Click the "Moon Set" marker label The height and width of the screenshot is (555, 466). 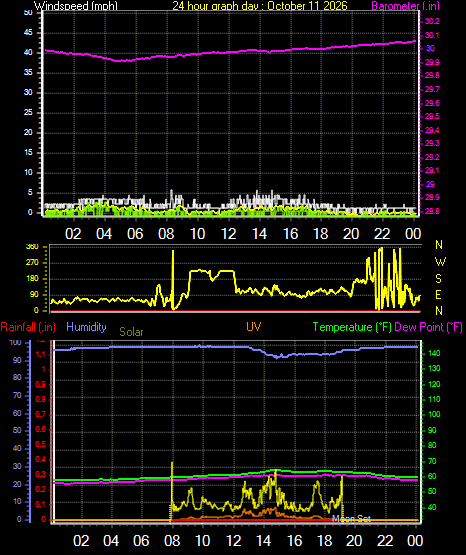[x=351, y=519]
